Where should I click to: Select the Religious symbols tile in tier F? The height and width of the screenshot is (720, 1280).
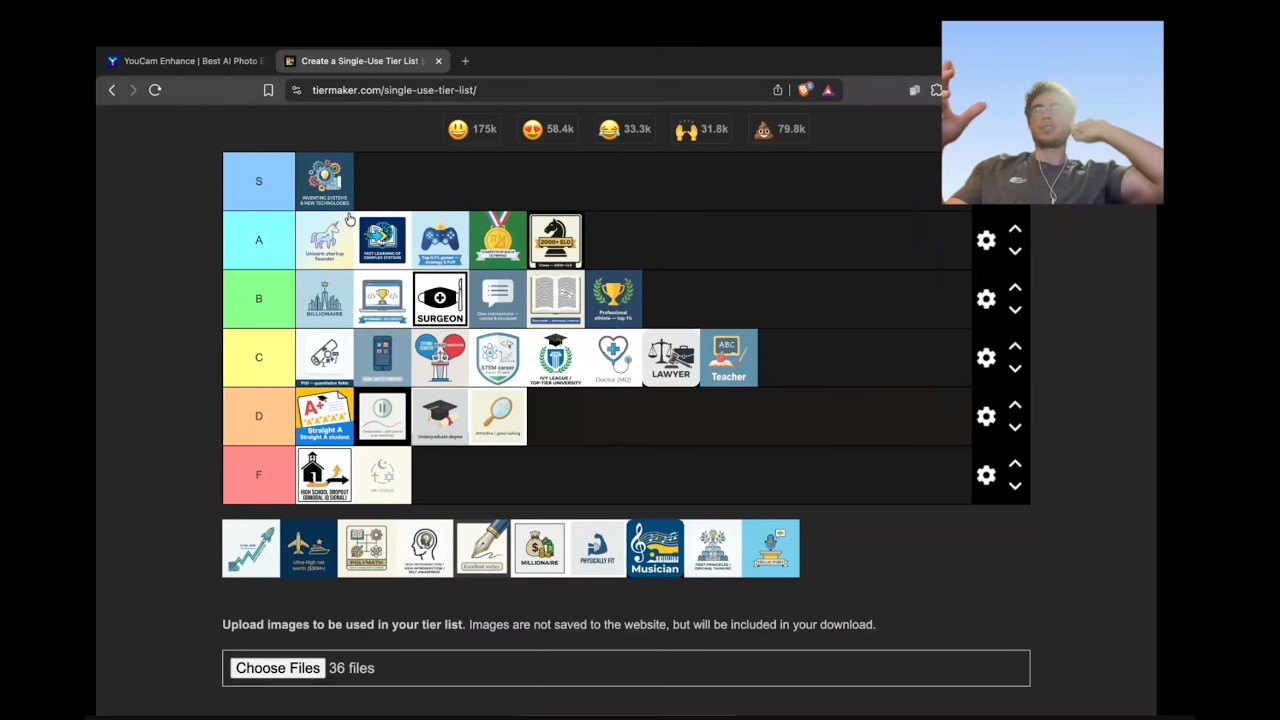[382, 475]
